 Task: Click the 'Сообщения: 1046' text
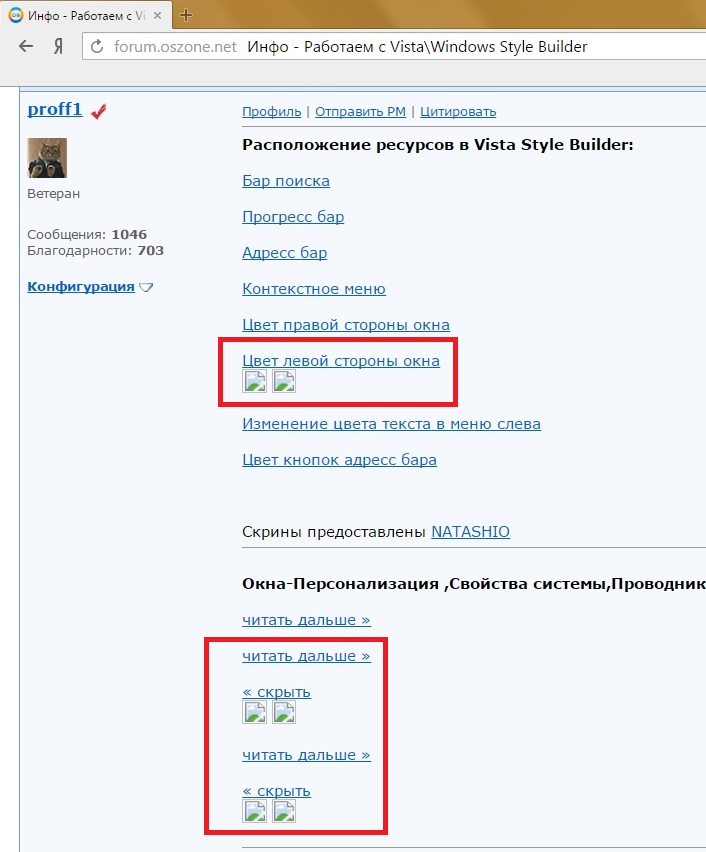pyautogui.click(x=87, y=234)
